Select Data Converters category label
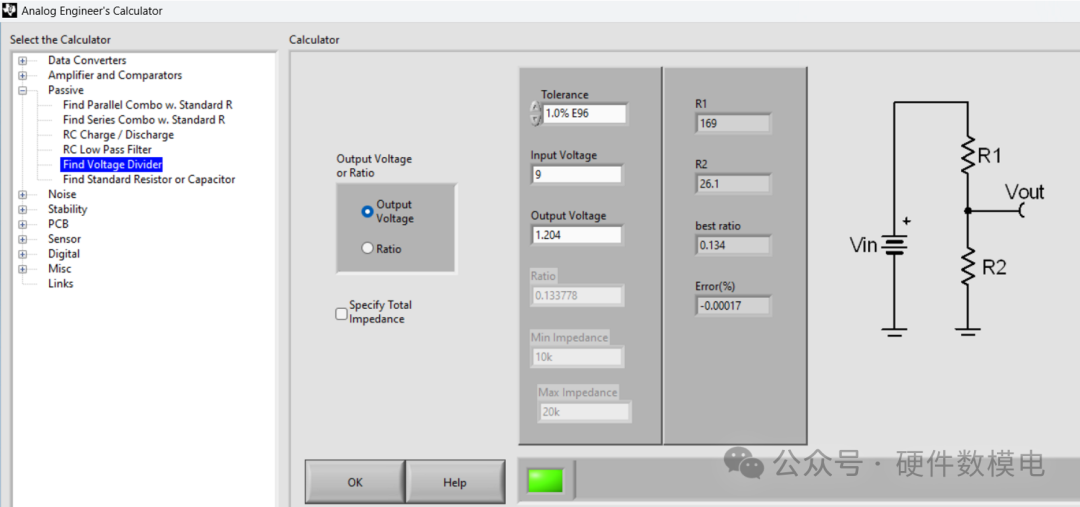The width and height of the screenshot is (1080, 507). click(87, 61)
